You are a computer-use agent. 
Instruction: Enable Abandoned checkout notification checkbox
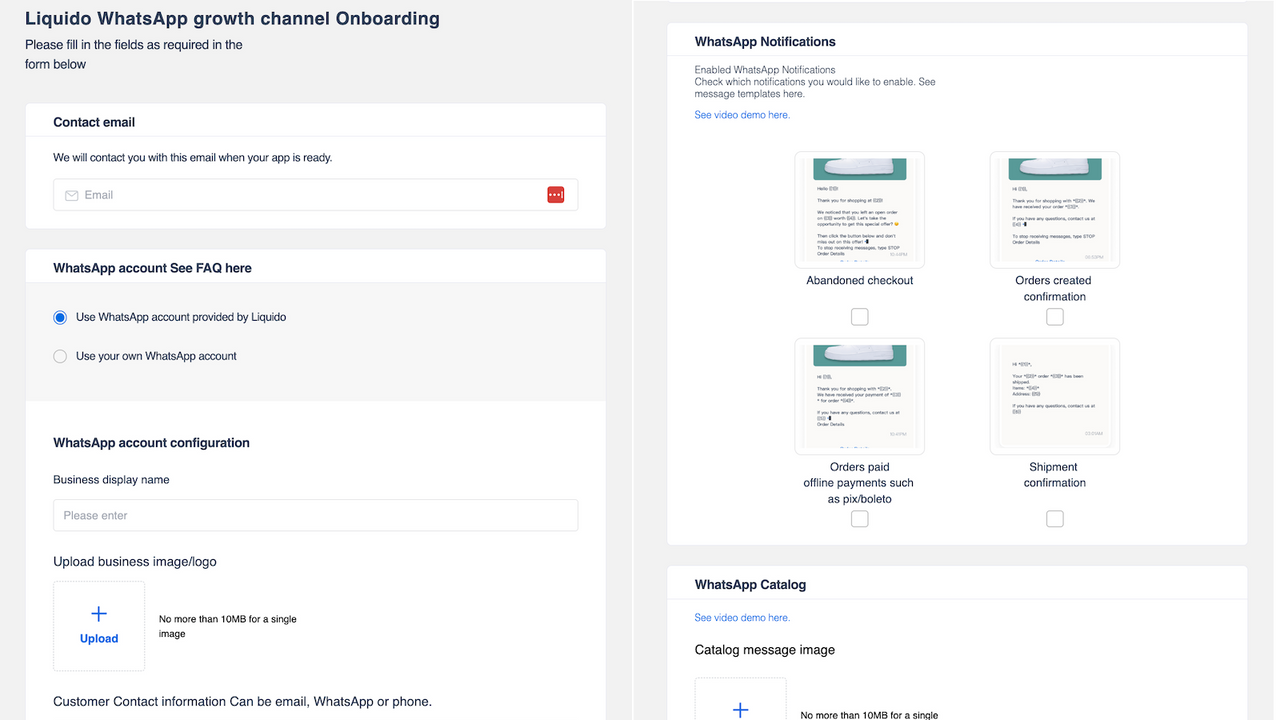pos(860,317)
